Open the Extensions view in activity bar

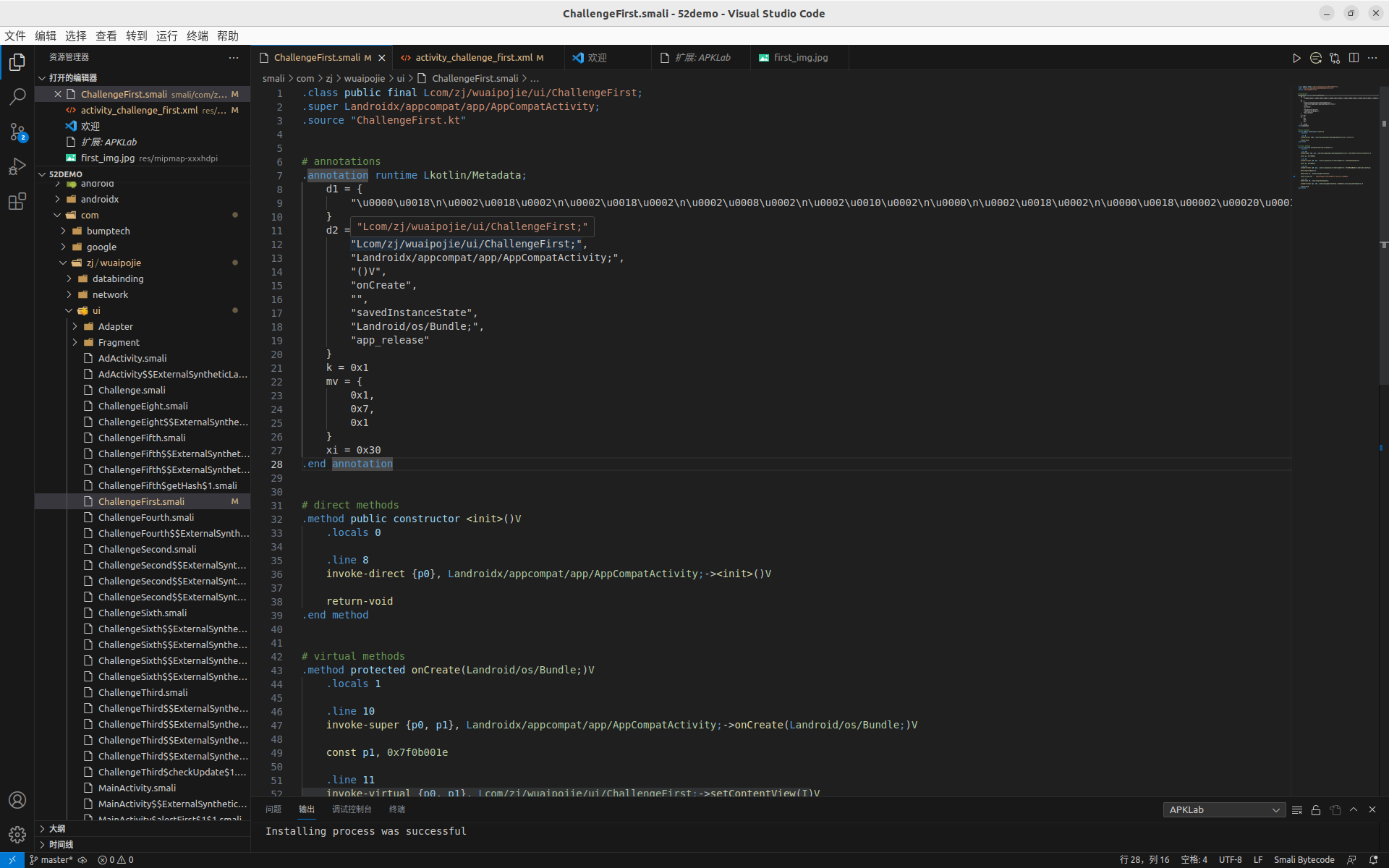(x=17, y=201)
